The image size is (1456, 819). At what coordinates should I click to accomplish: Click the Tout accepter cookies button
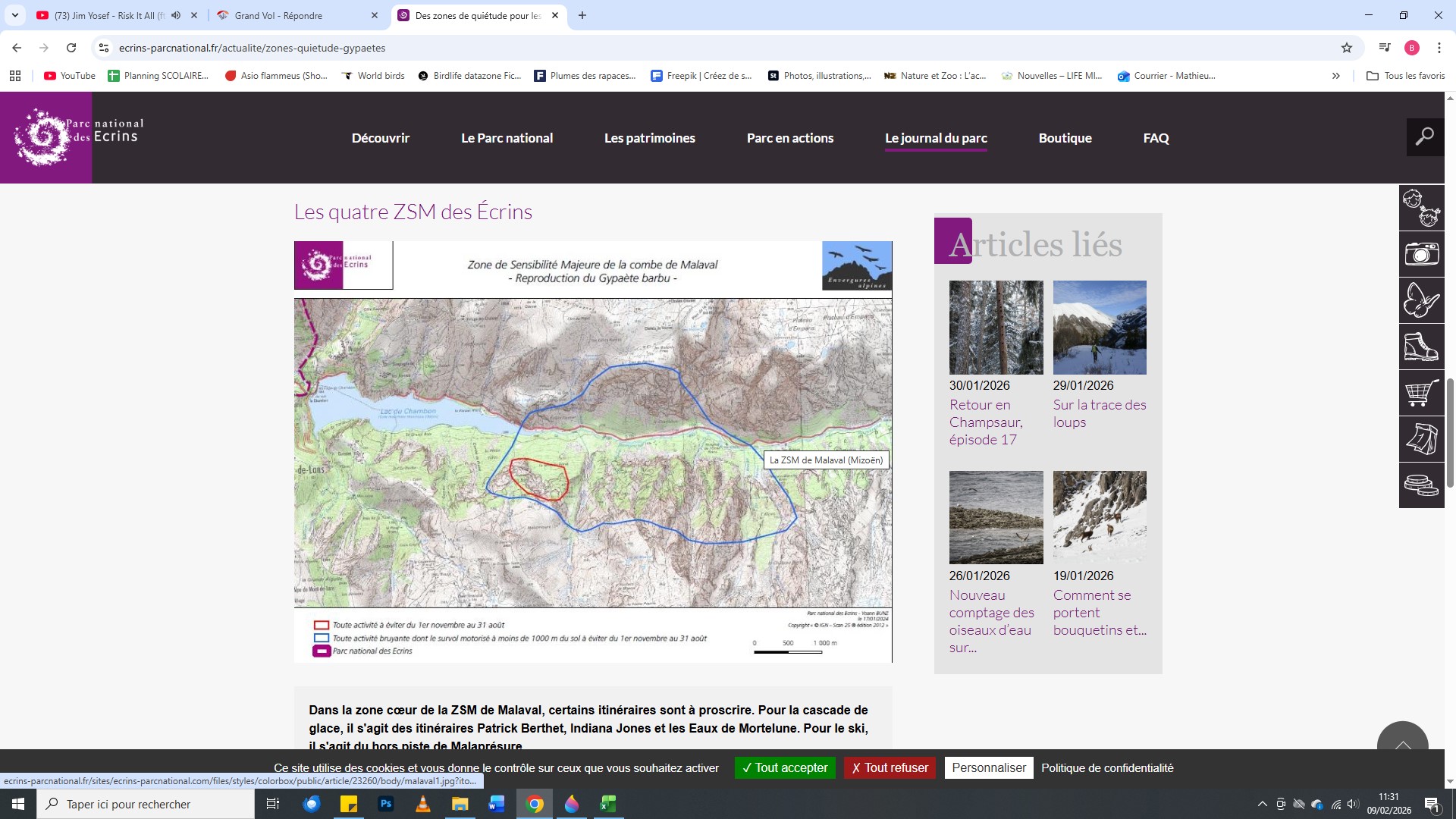pos(784,767)
